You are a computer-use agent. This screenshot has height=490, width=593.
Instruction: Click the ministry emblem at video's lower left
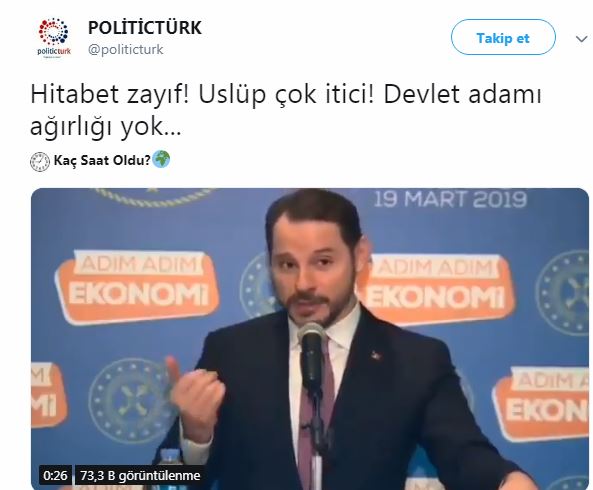(130, 402)
